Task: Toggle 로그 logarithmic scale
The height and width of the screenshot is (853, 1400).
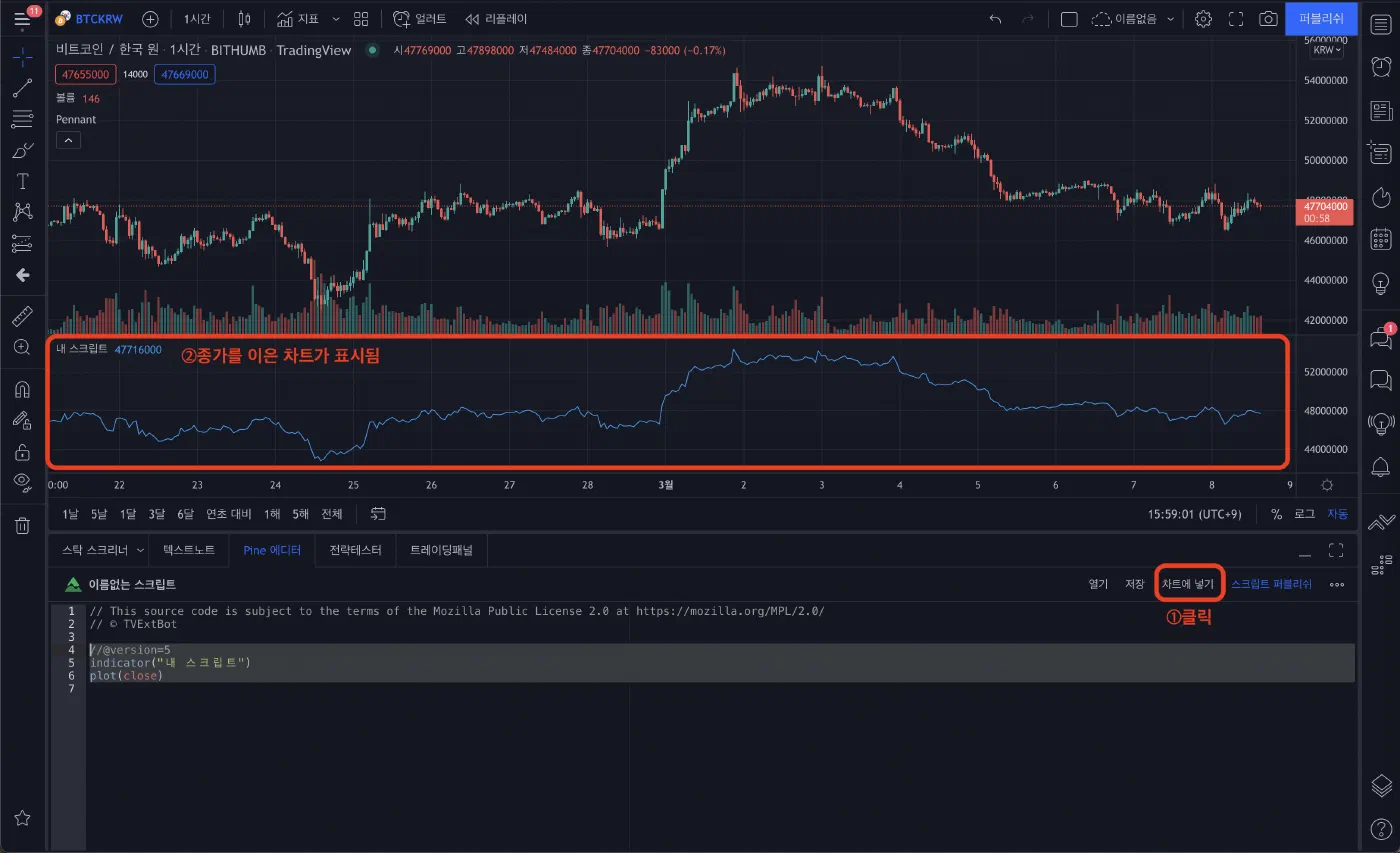Action: (1305, 514)
